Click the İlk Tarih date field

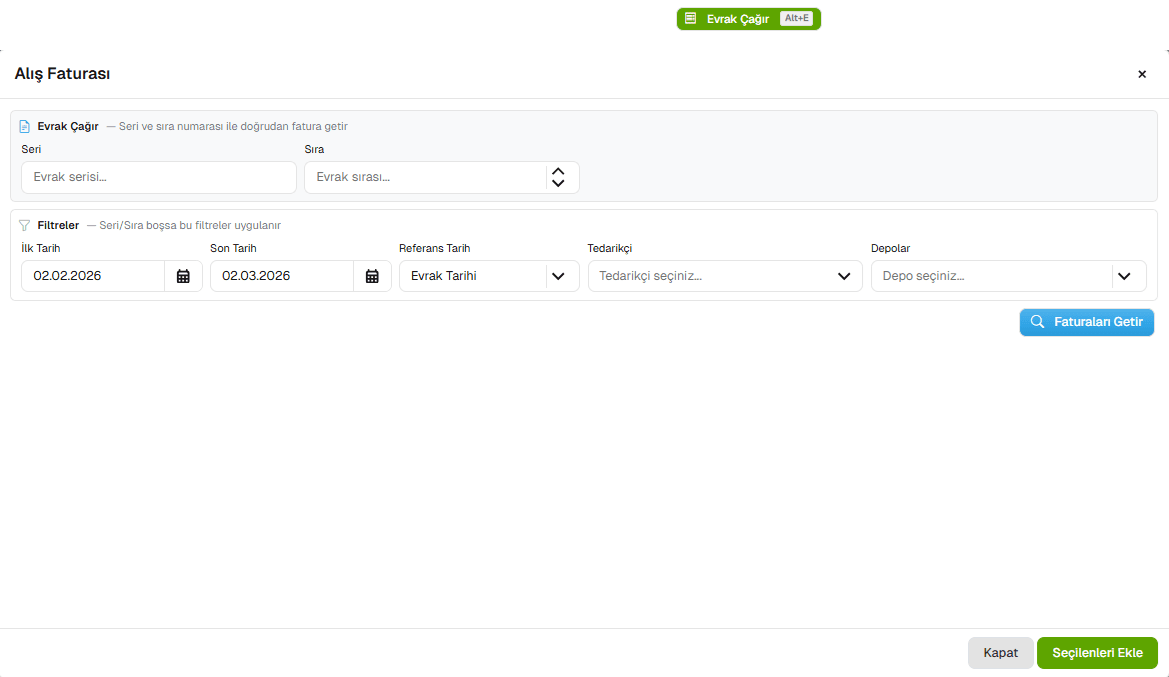93,276
